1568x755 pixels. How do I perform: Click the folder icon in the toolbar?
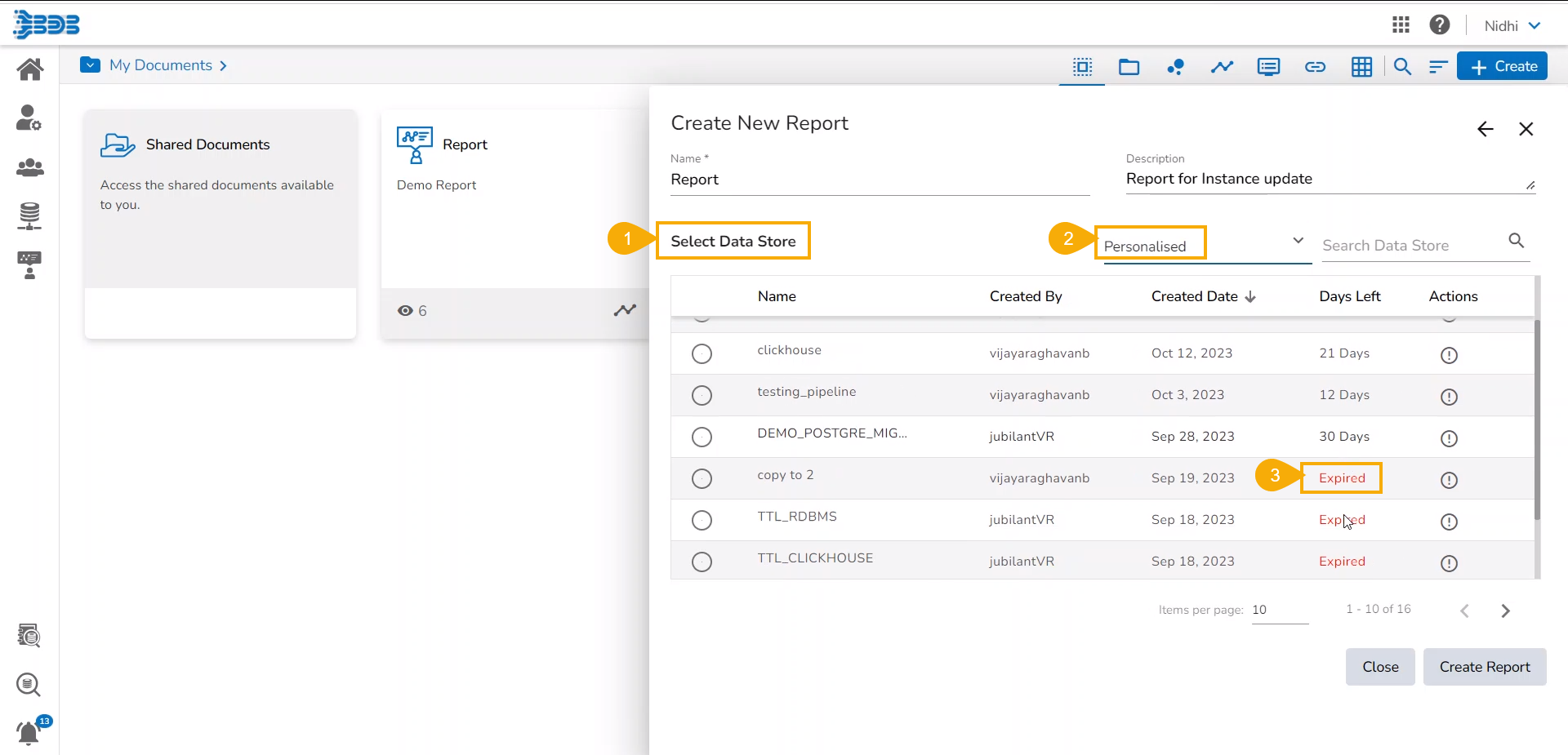point(1129,67)
